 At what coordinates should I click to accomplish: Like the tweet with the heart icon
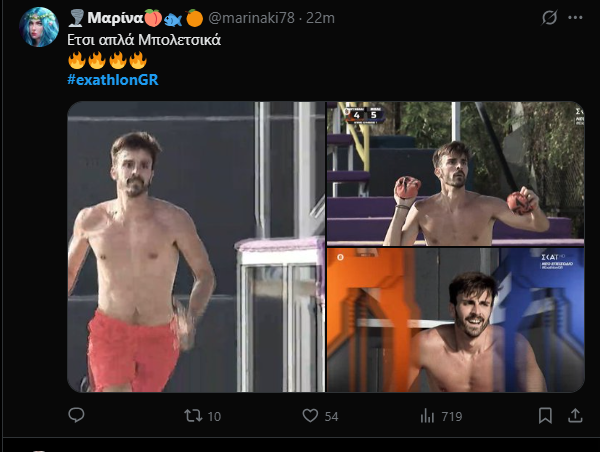coord(310,415)
